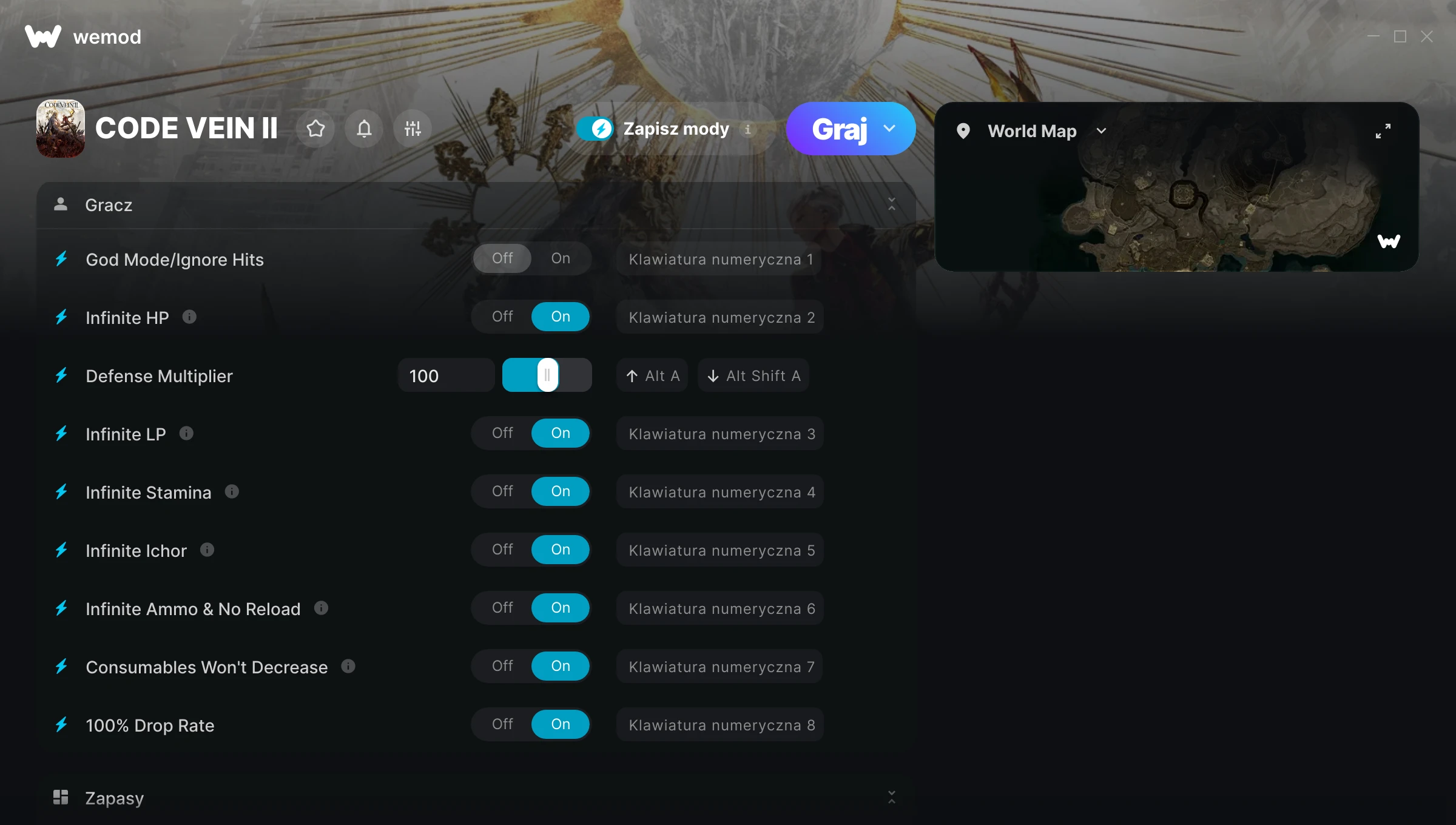The height and width of the screenshot is (825, 1456).
Task: Expand the Zapasy section
Action: coord(892,797)
